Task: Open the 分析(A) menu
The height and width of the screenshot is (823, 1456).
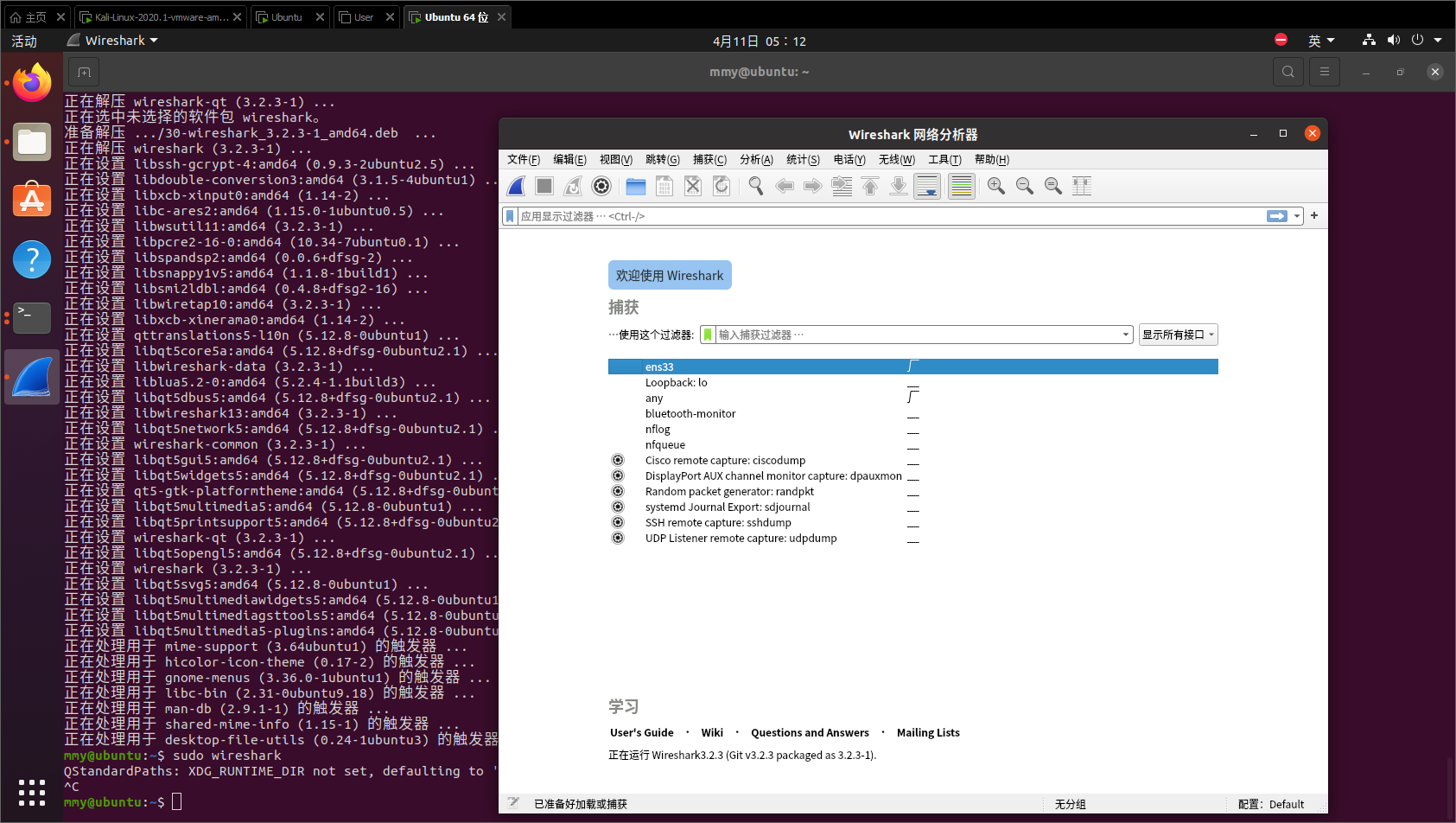Action: (x=756, y=159)
